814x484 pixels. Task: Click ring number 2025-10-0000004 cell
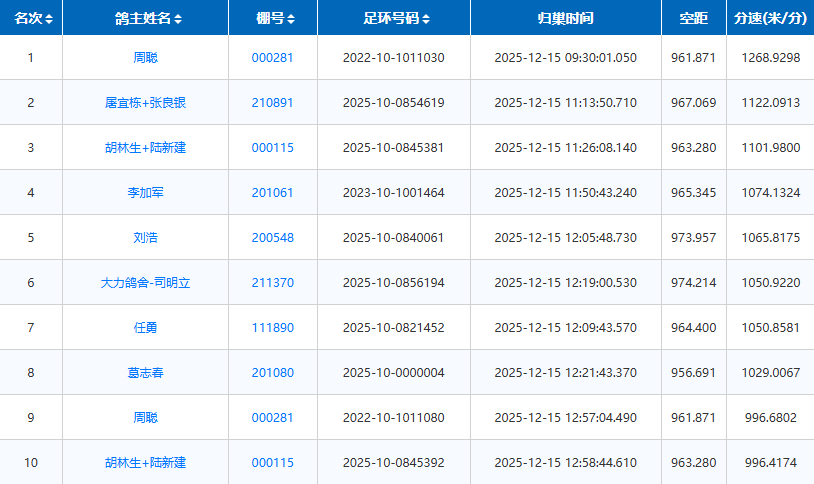click(x=393, y=373)
